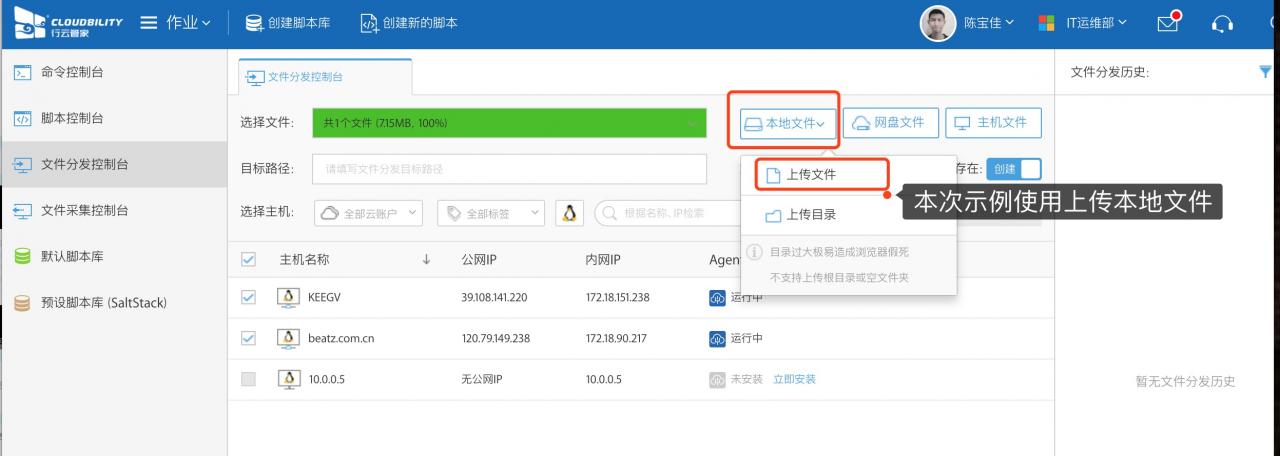Image resolution: width=1280 pixels, height=456 pixels.
Task: Click 内网IP column header
Action: [603, 260]
